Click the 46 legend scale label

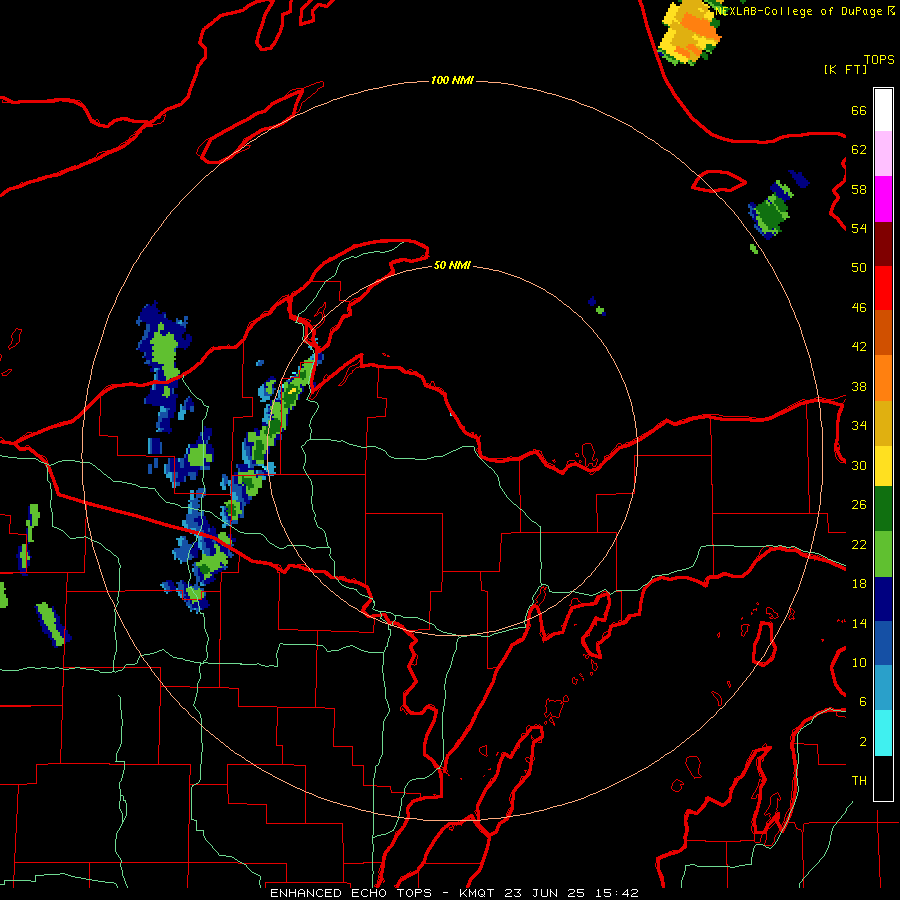[x=859, y=307]
